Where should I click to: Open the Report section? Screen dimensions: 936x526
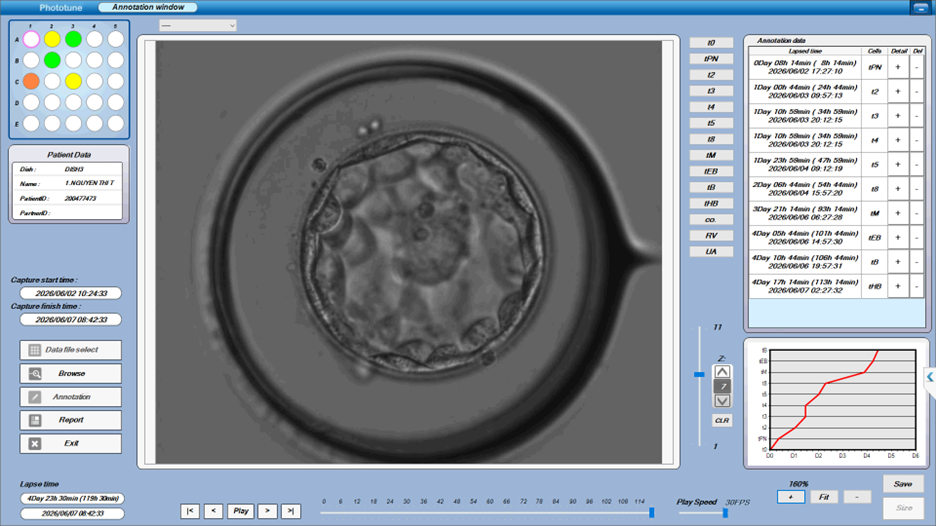point(70,420)
